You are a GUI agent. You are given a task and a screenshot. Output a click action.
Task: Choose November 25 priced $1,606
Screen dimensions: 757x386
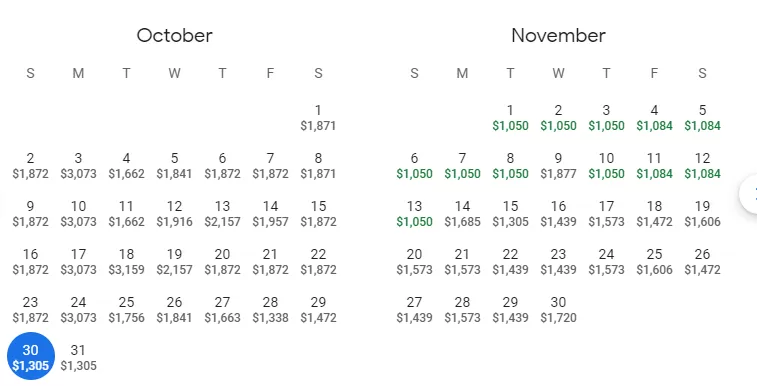654,262
